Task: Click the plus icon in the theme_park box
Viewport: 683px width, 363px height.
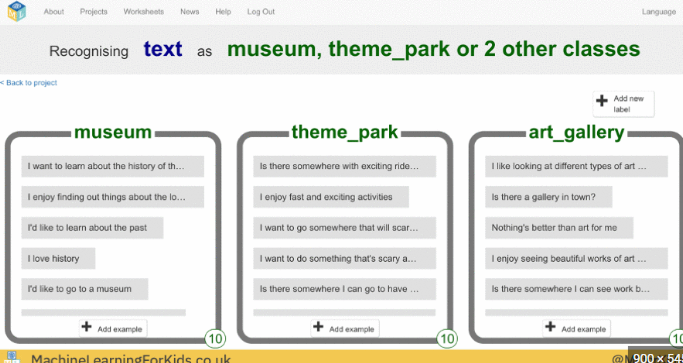Action: click(318, 326)
